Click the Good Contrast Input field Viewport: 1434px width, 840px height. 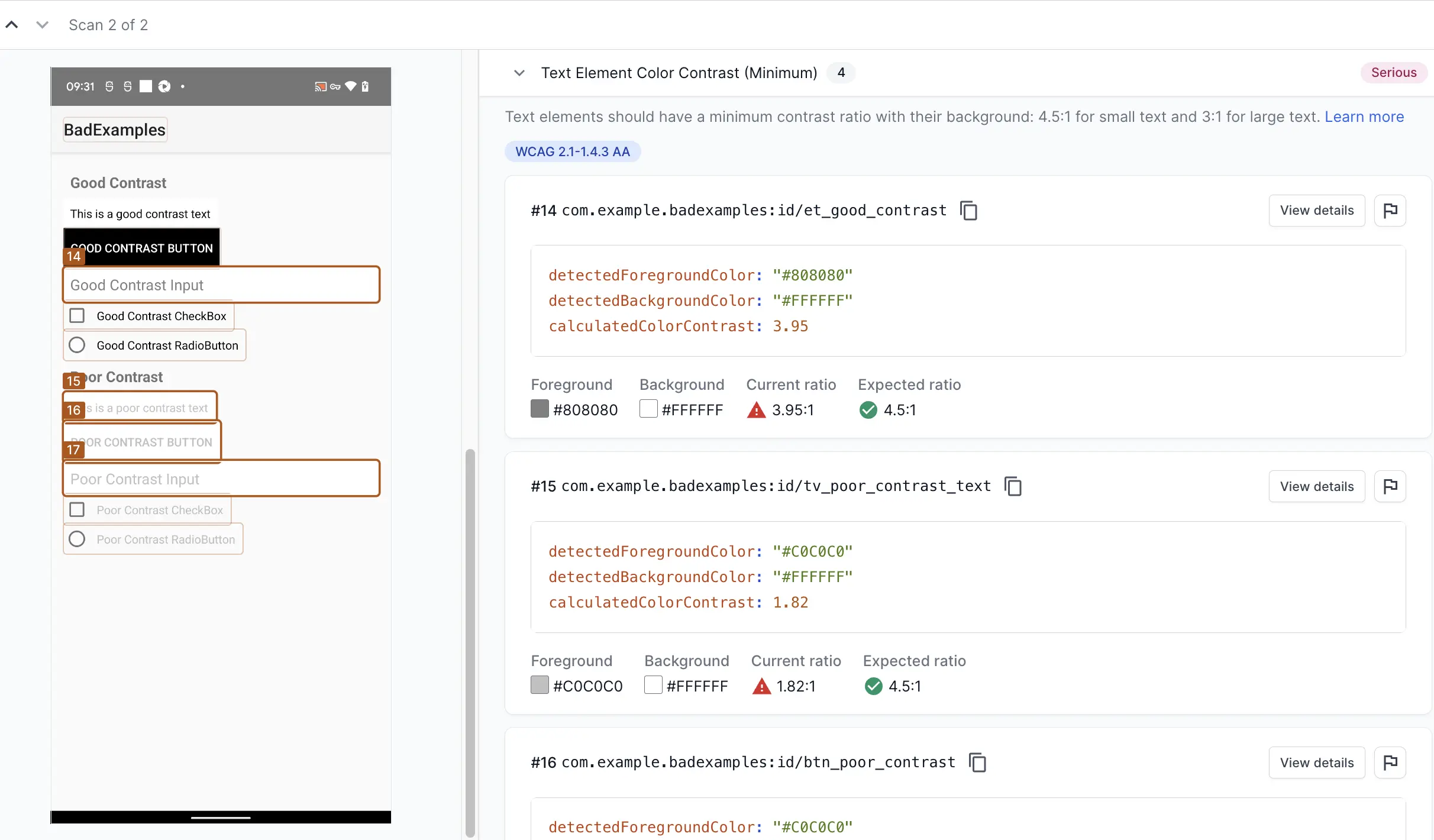(221, 285)
